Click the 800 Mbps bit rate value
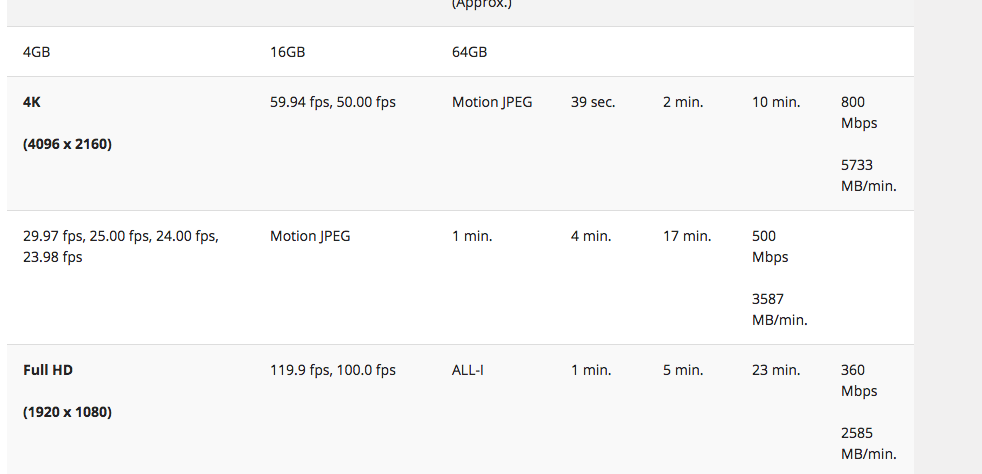Image resolution: width=982 pixels, height=474 pixels. pyautogui.click(x=859, y=112)
